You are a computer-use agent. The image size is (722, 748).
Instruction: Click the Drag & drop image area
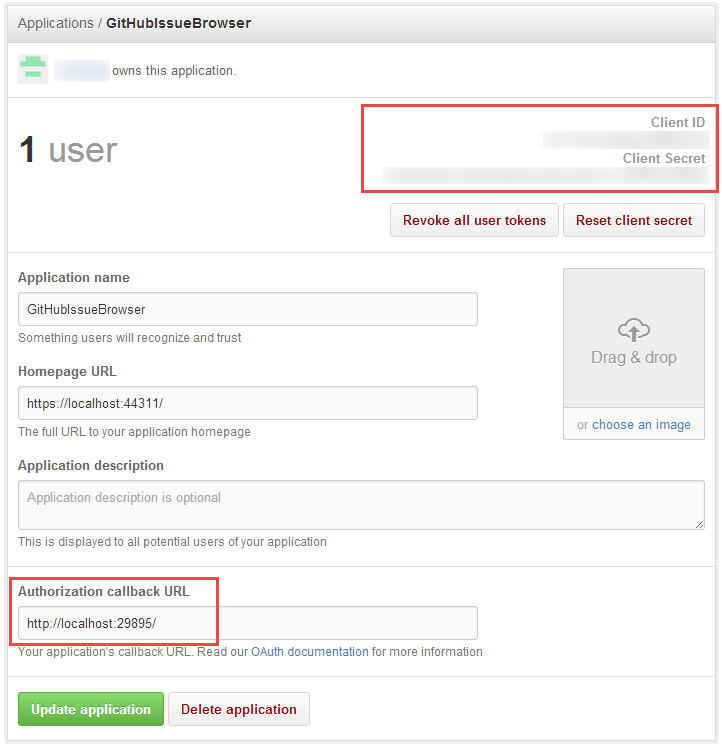click(633, 338)
